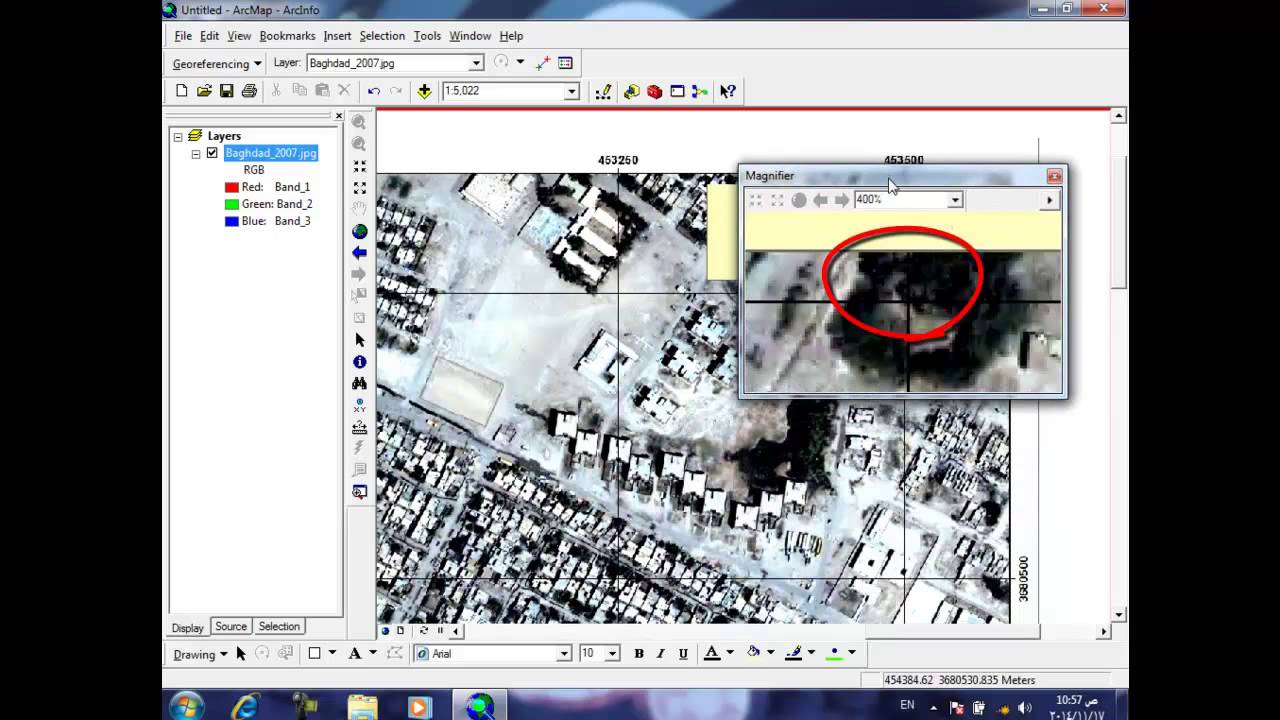Open the View Link Table icon
This screenshot has width=1280, height=720.
tap(565, 63)
